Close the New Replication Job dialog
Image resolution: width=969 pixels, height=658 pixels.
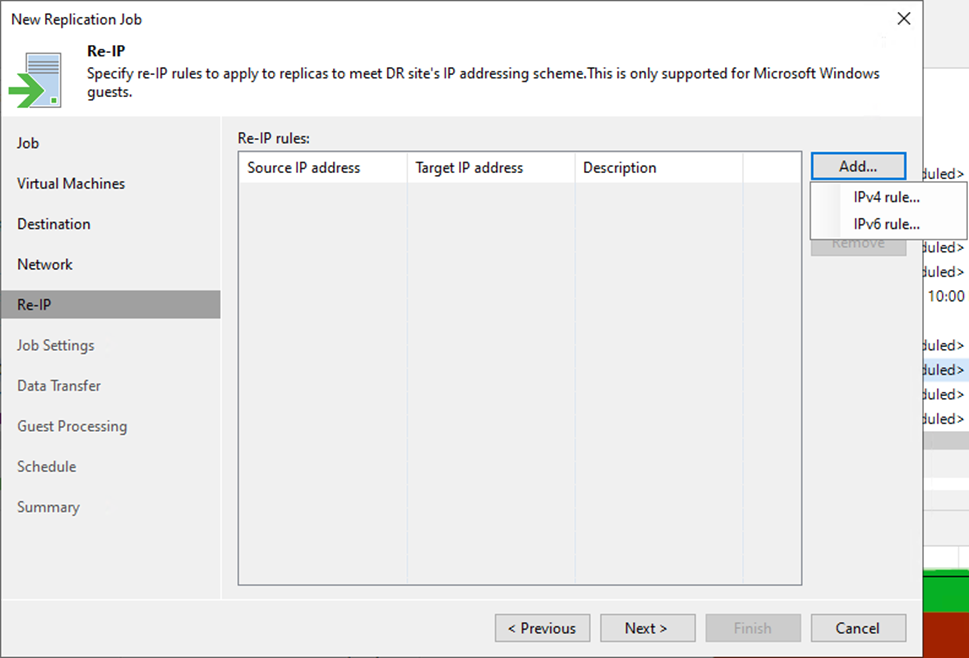click(903, 19)
